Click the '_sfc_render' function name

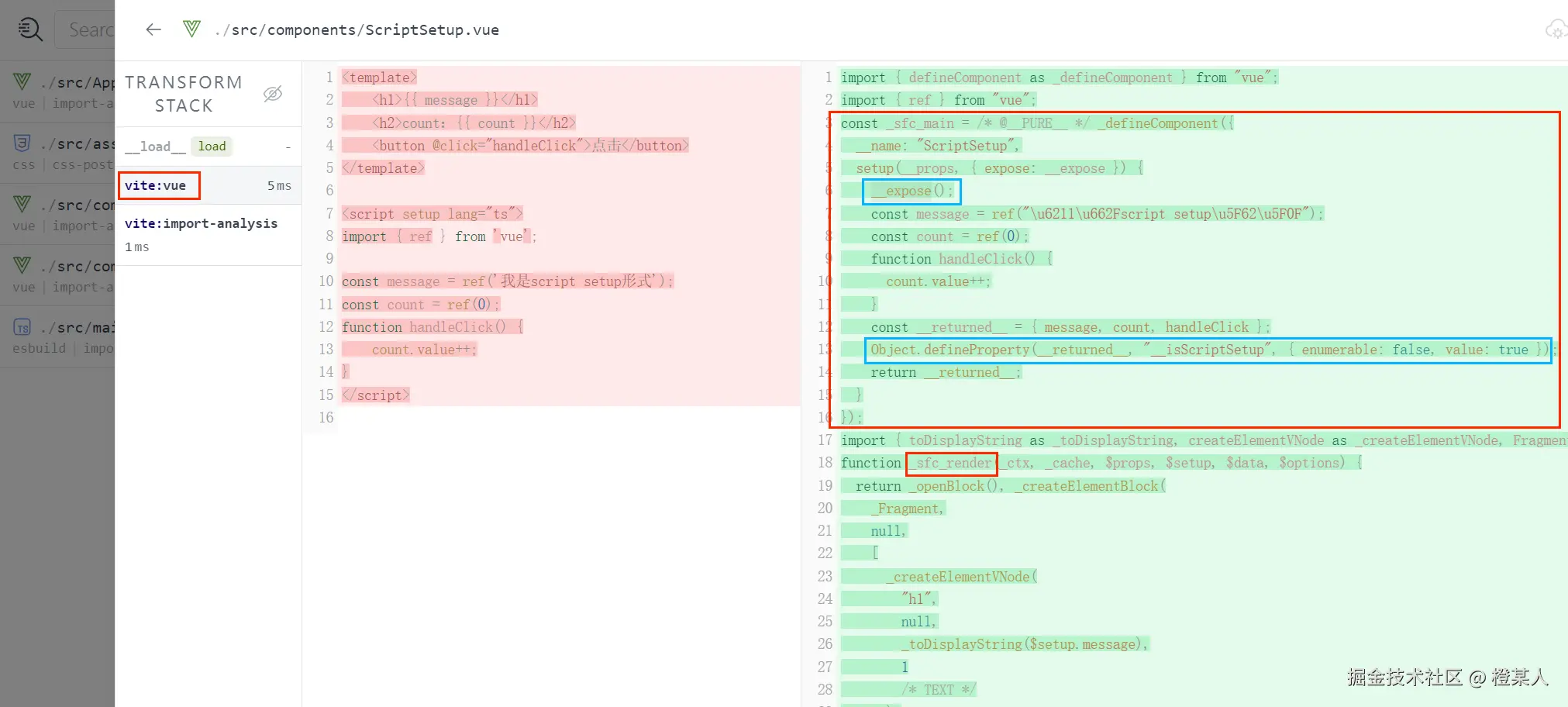(952, 464)
